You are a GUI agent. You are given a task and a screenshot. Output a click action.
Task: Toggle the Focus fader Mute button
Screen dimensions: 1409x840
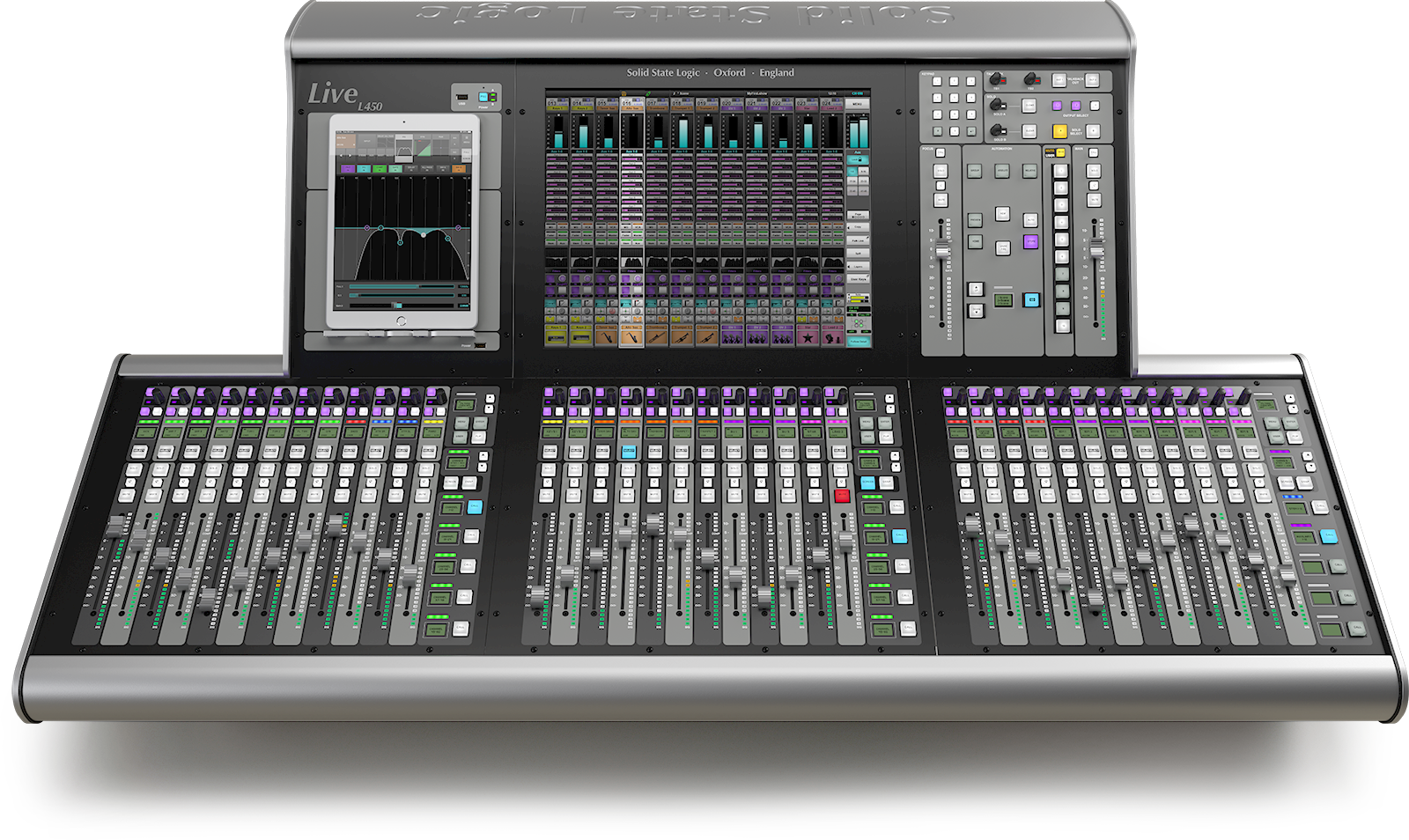pyautogui.click(x=941, y=201)
